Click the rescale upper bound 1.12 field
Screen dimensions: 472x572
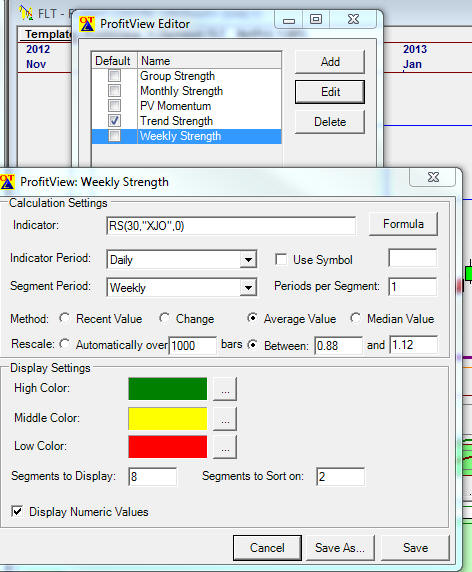pyautogui.click(x=414, y=345)
